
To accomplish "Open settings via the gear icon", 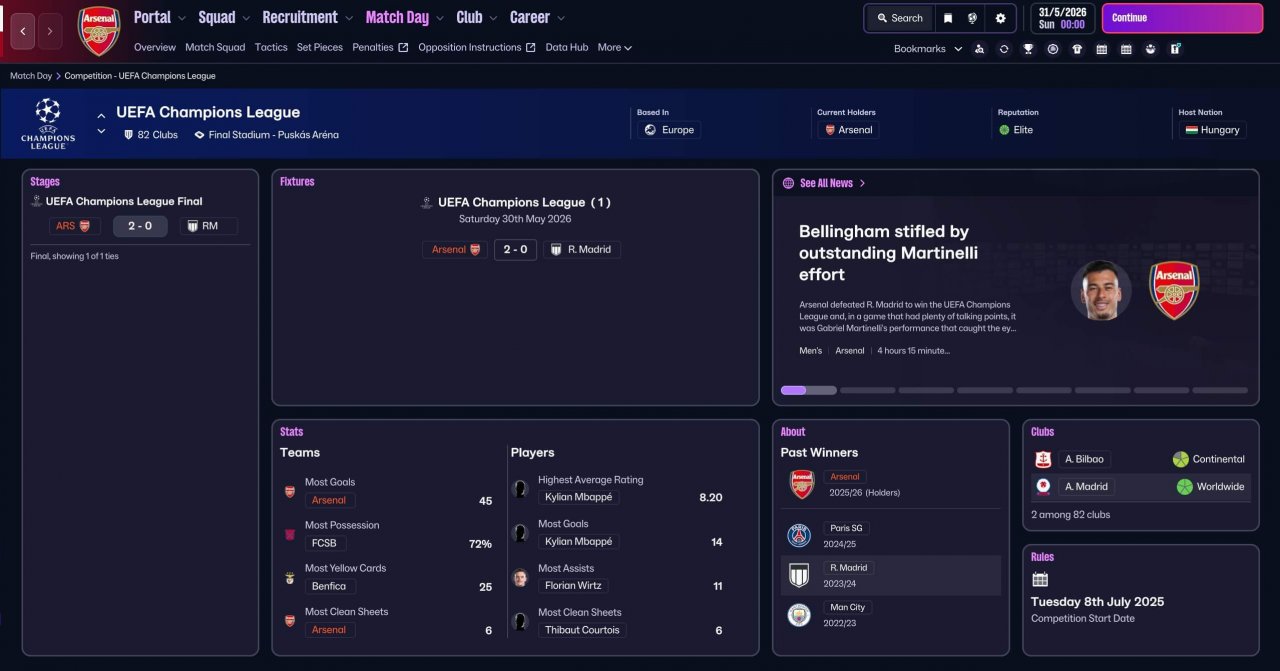I will coord(1000,18).
